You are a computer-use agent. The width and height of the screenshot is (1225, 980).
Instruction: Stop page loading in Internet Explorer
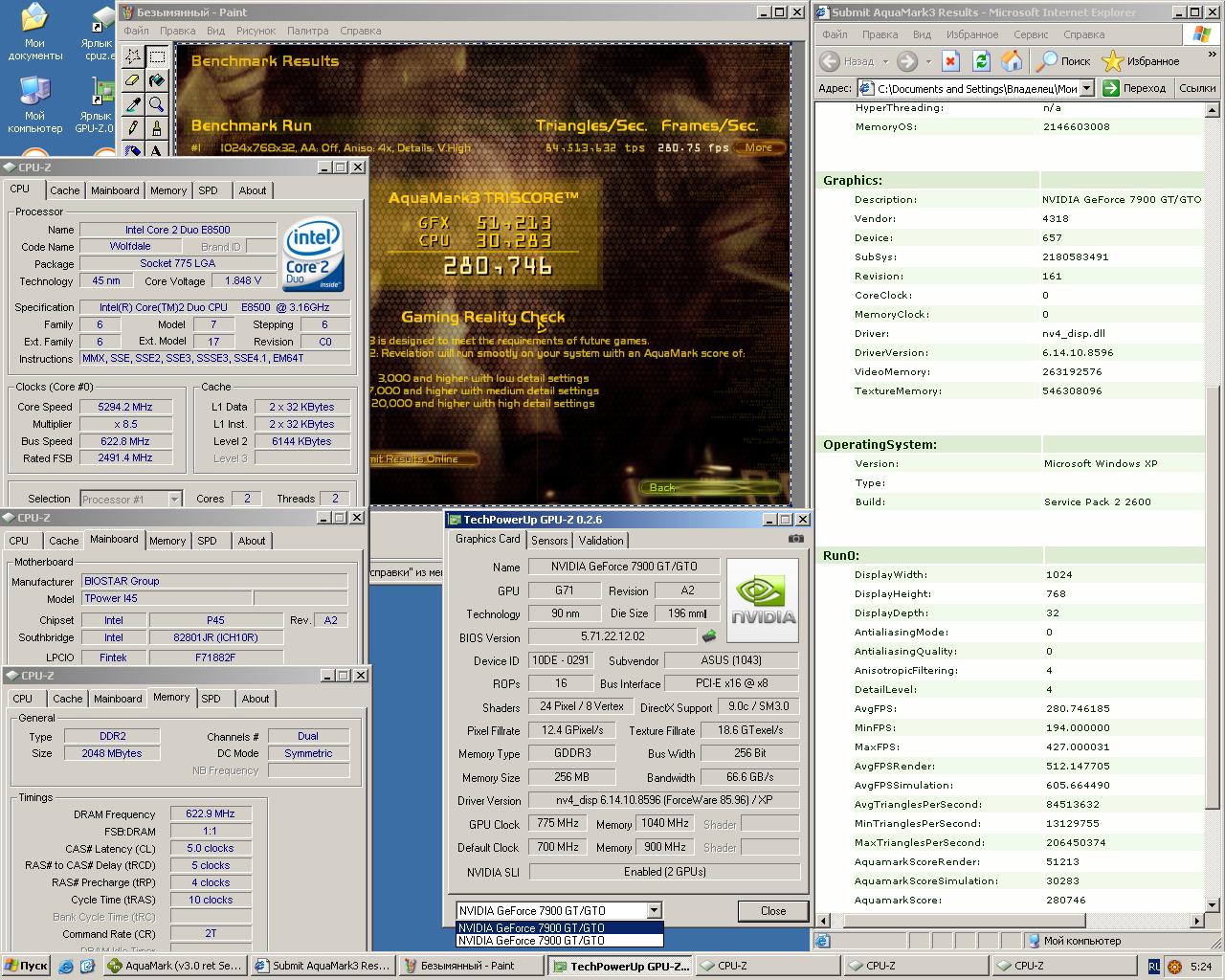pos(950,61)
